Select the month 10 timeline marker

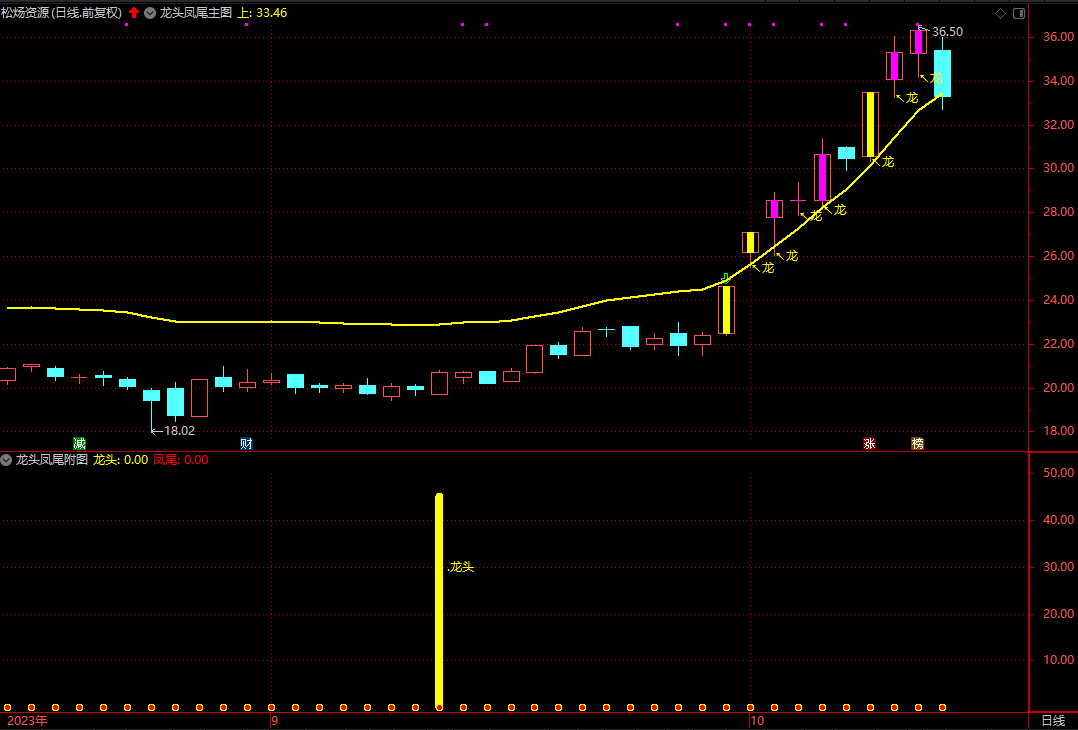(756, 720)
